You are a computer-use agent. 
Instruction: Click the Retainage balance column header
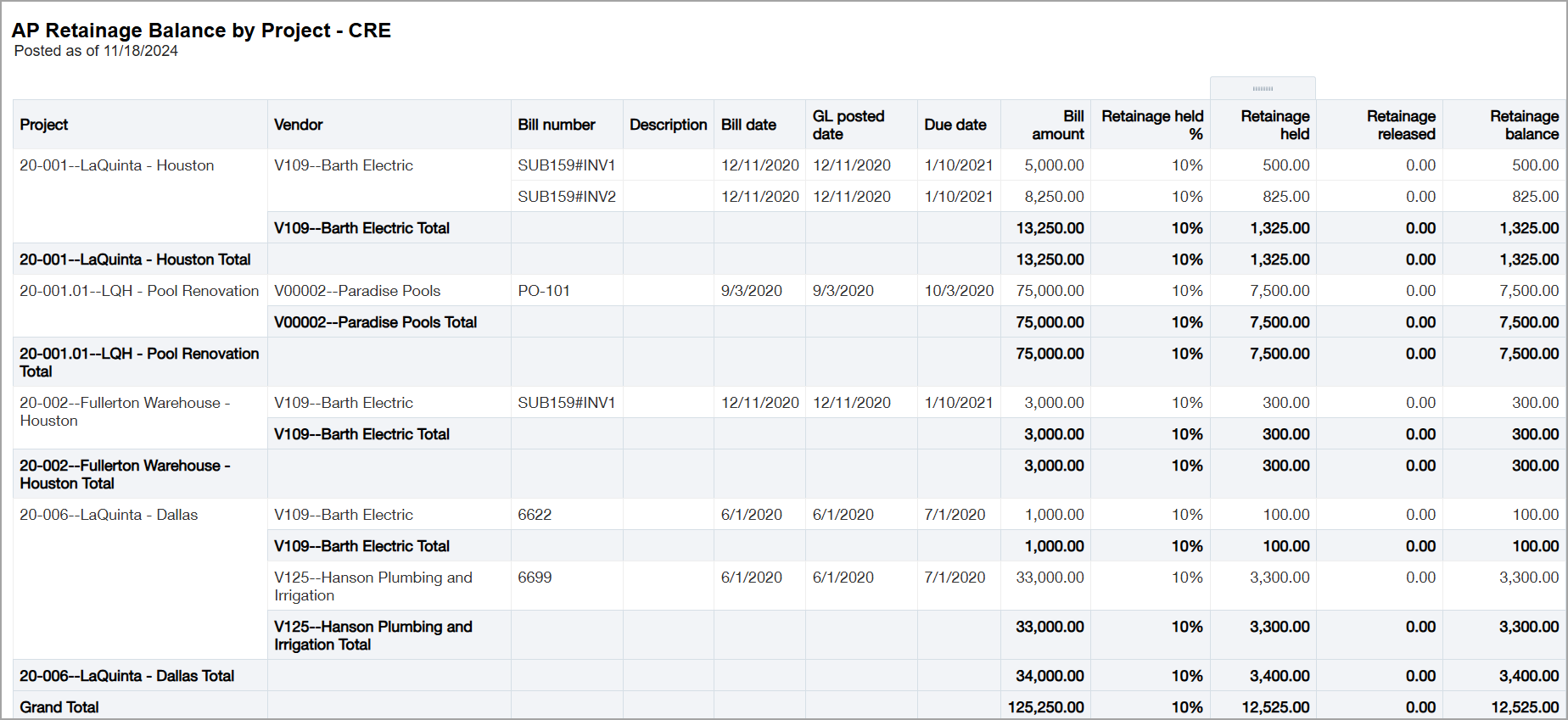pos(1523,125)
